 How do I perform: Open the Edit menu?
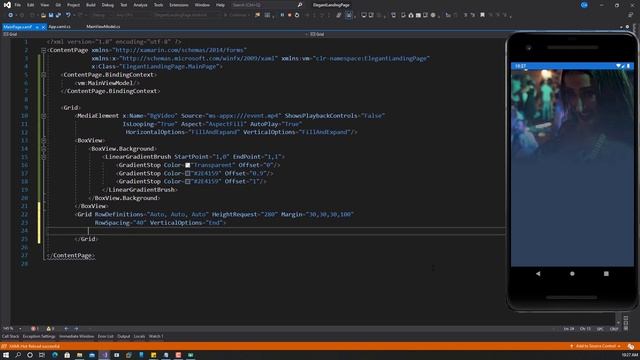pyautogui.click(x=31, y=5)
